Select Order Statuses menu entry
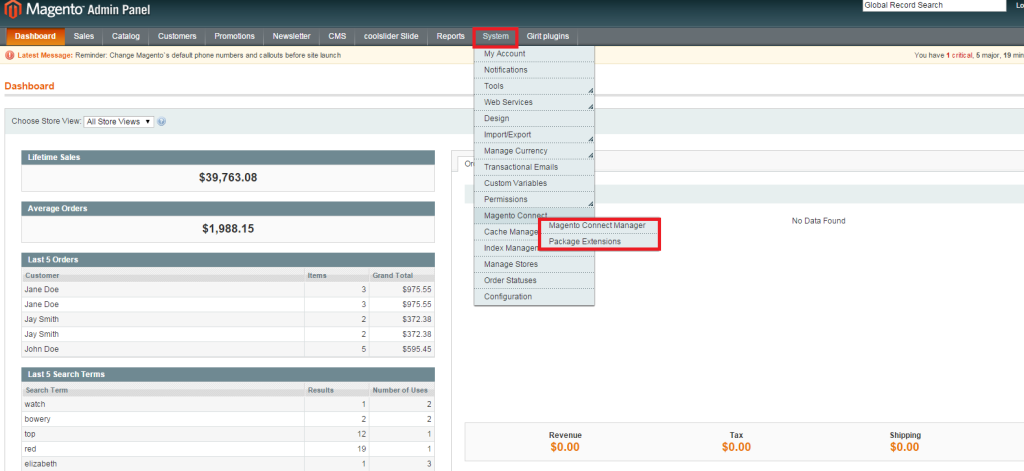The image size is (1024, 471). coord(534,280)
